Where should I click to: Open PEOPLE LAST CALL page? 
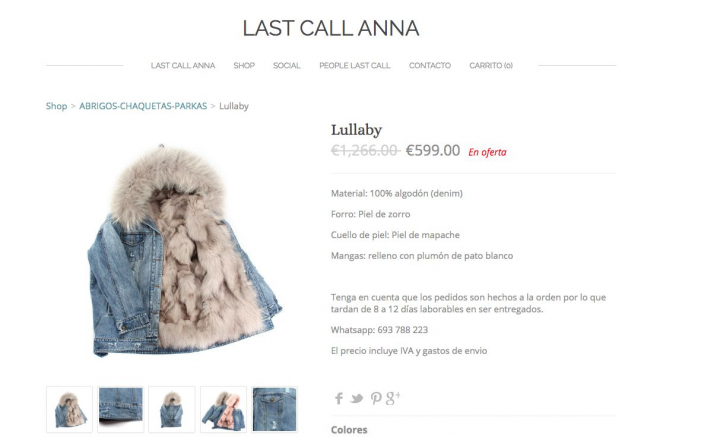pyautogui.click(x=354, y=66)
